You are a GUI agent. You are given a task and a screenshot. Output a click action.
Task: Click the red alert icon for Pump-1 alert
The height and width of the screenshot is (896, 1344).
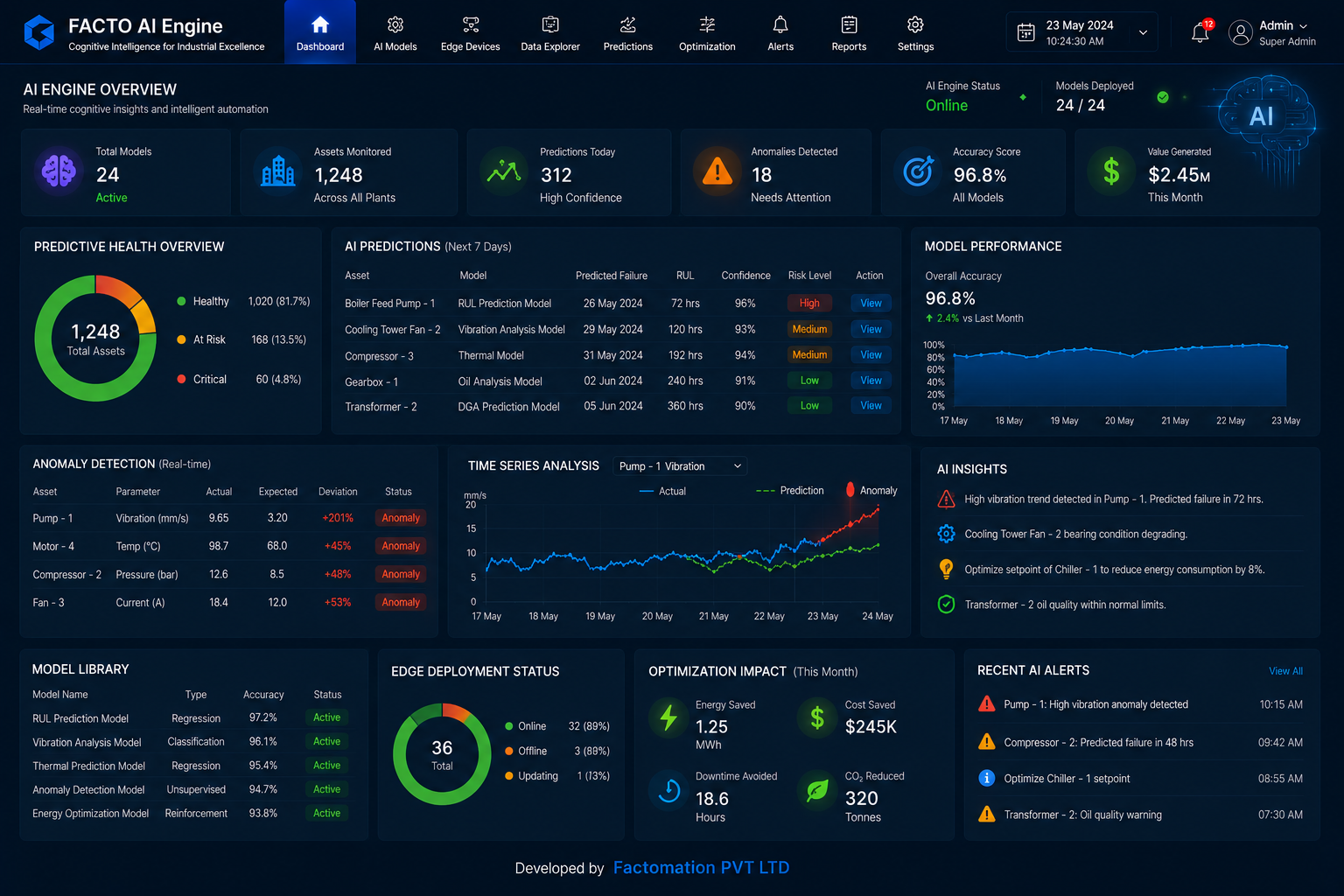coord(987,703)
